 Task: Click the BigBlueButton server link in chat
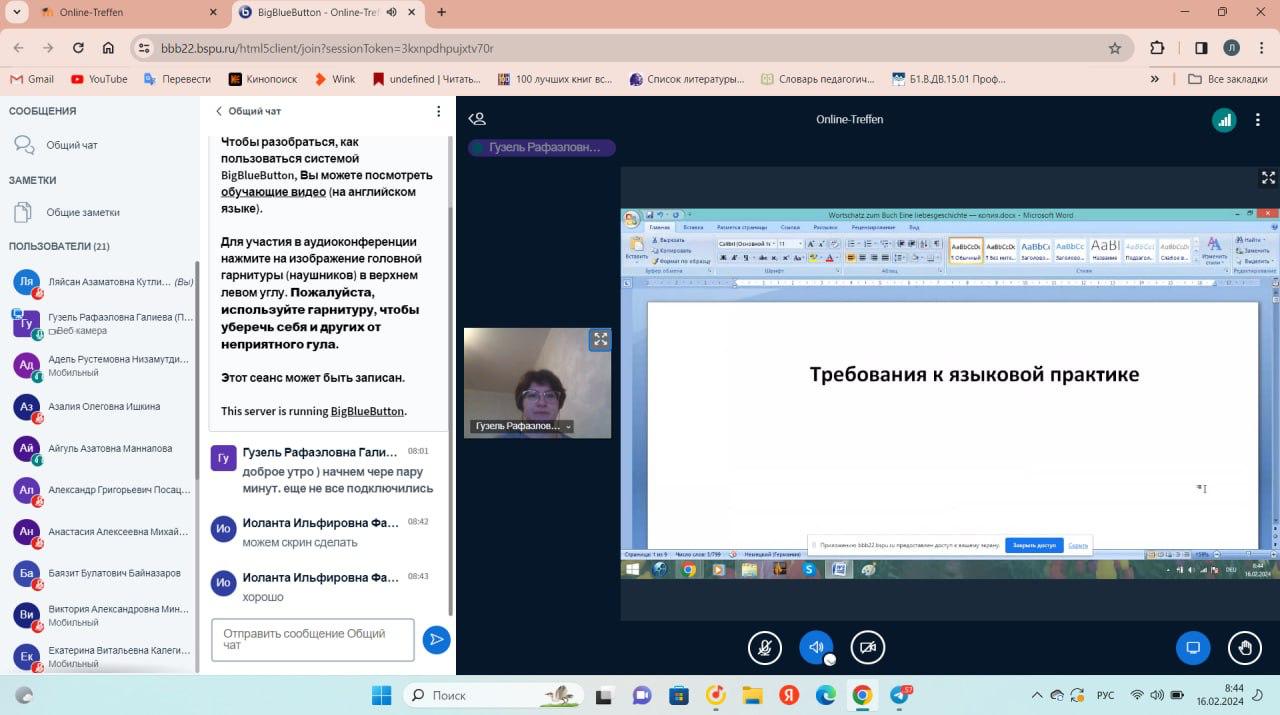(367, 411)
